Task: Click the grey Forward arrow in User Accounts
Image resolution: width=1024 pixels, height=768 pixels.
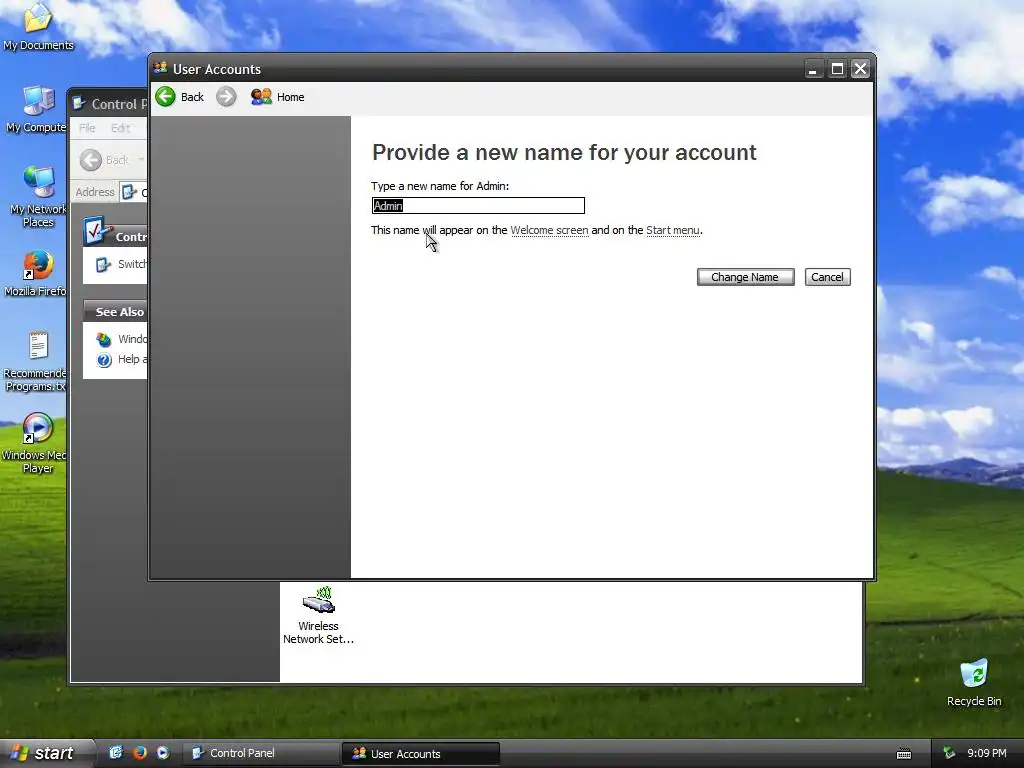Action: tap(226, 97)
